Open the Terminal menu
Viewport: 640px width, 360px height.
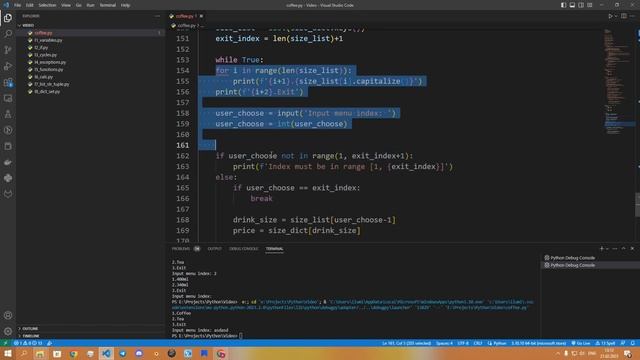(x=108, y=5)
